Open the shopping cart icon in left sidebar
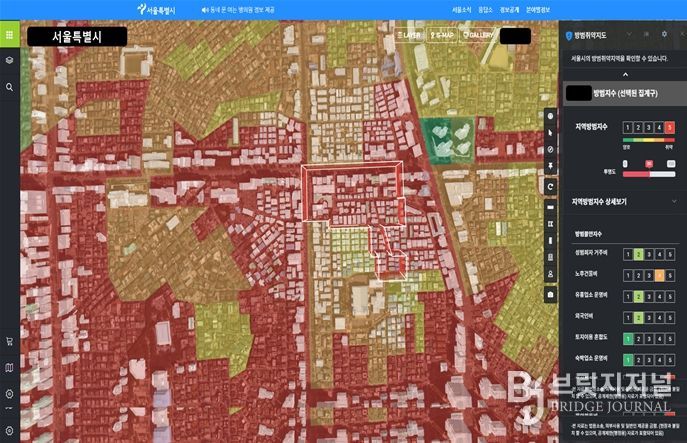The image size is (687, 443). click(x=9, y=341)
